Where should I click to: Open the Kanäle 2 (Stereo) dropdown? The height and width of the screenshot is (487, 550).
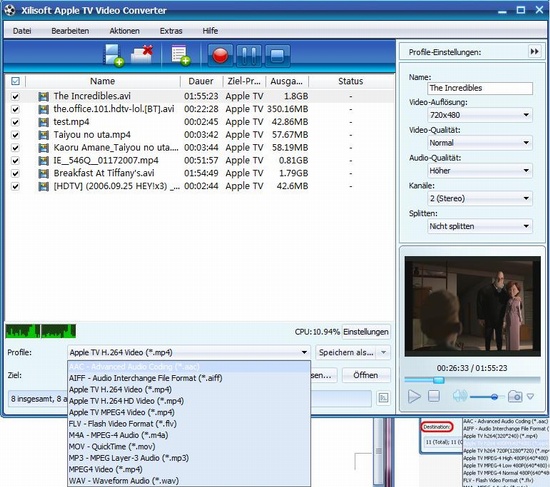[479, 198]
